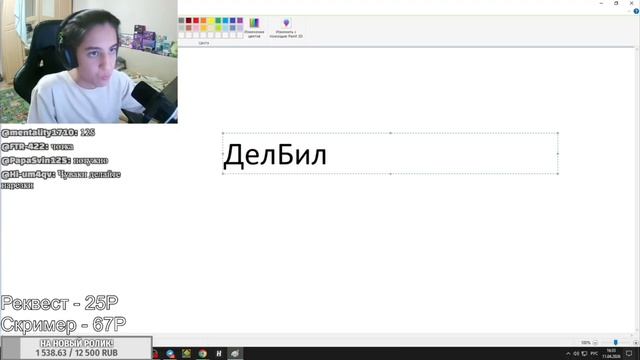
Task: Open the H app on taskbar
Action: 219,353
